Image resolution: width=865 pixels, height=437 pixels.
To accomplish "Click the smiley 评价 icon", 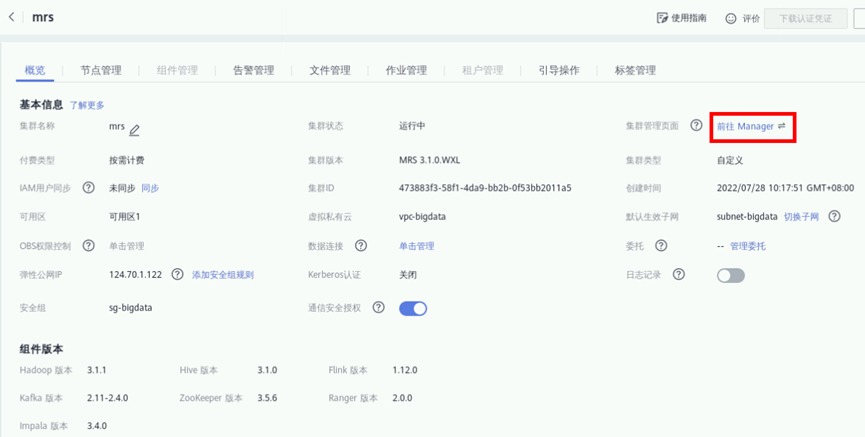I will (x=731, y=18).
